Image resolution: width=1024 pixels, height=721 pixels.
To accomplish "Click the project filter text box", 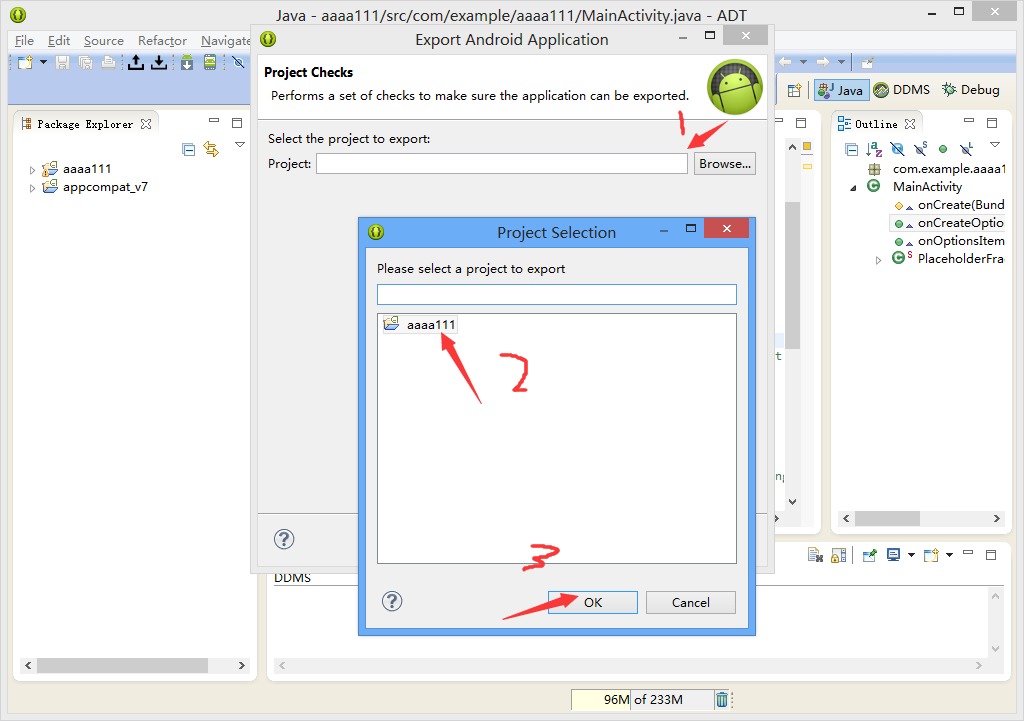I will 556,295.
